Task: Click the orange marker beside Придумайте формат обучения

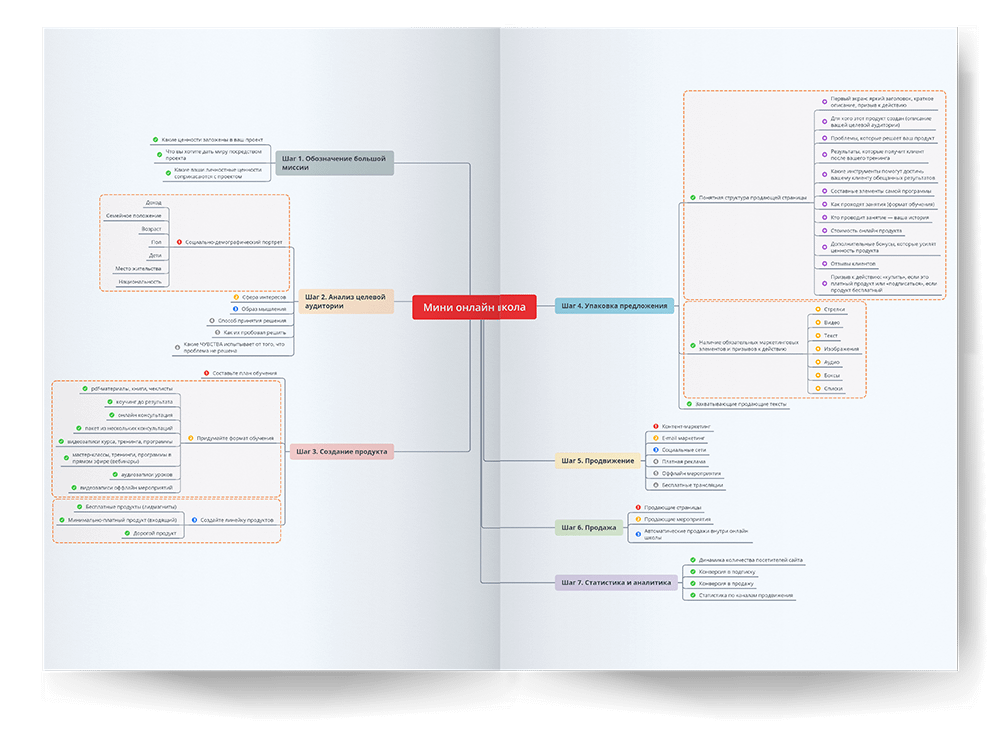Action: 191,438
